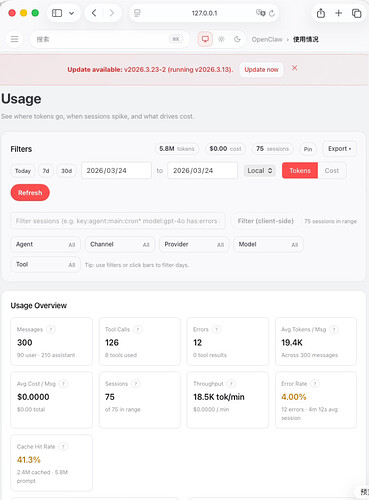The image size is (369, 500).
Task: Toggle the Safari sidebar
Action: (57, 13)
